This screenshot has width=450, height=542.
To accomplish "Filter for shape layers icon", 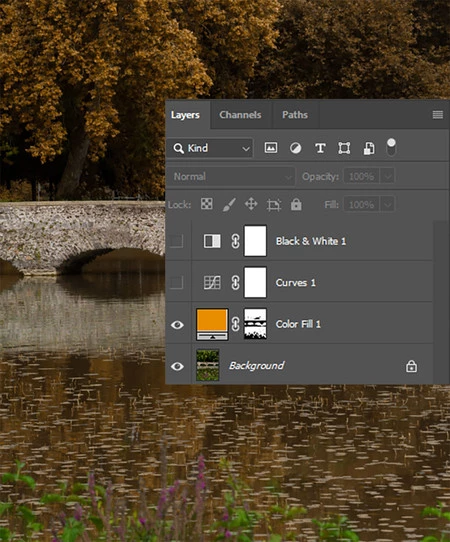I will 344,148.
